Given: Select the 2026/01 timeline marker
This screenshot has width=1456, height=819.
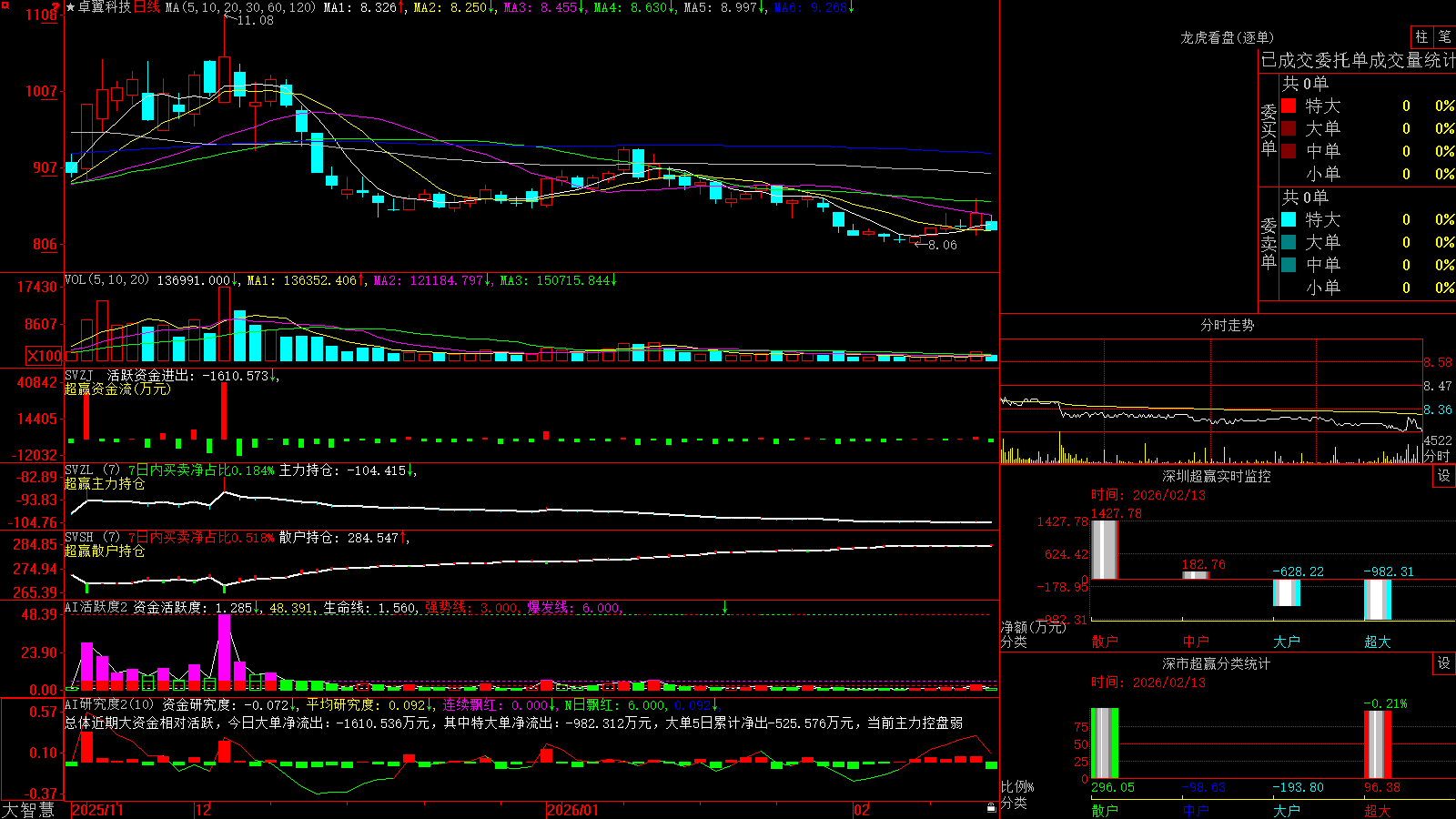Looking at the screenshot, I should [x=572, y=810].
